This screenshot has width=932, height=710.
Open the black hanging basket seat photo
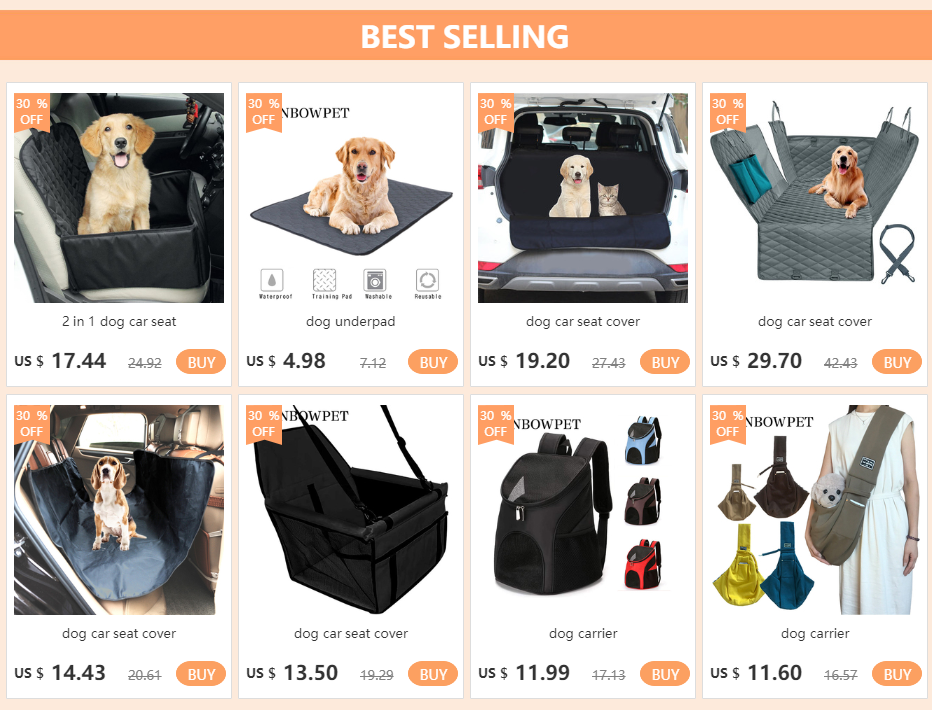coord(351,510)
